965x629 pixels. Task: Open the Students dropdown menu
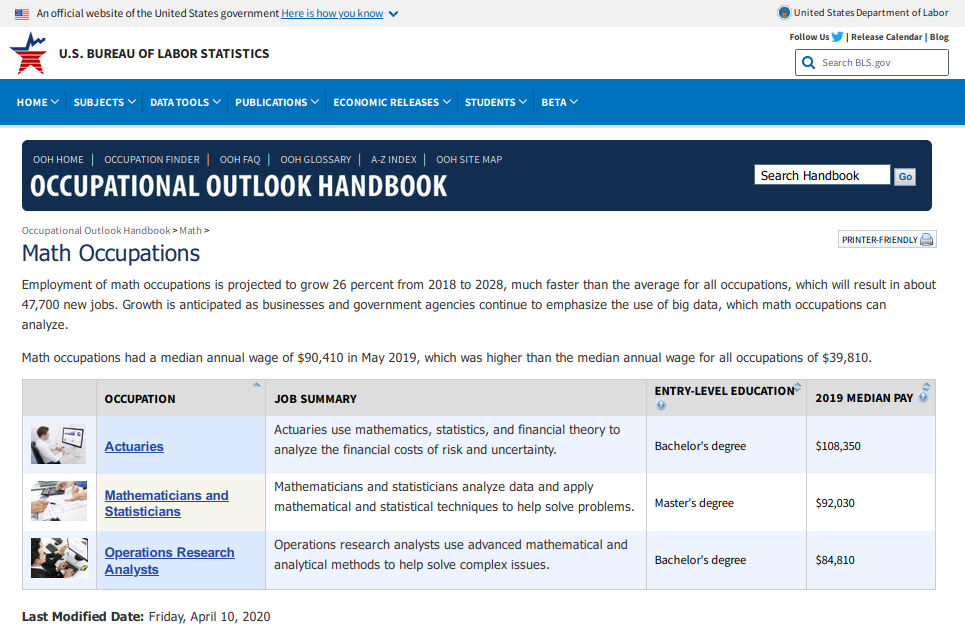[495, 102]
